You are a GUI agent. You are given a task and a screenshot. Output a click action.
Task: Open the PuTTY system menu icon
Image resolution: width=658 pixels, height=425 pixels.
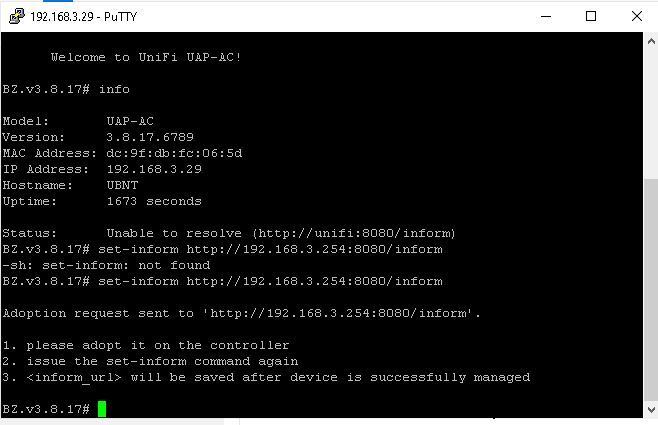pyautogui.click(x=17, y=16)
